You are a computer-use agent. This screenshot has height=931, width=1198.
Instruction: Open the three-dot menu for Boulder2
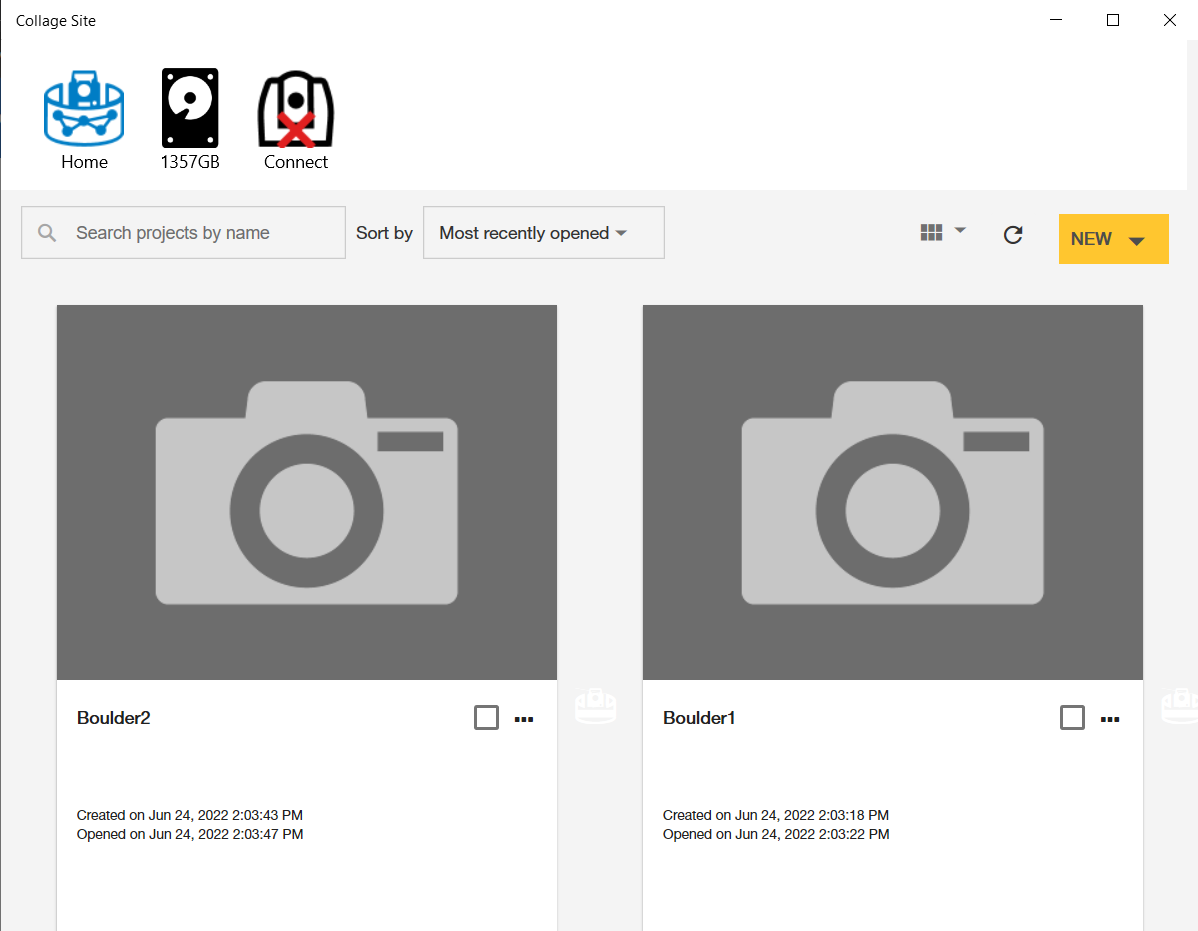pyautogui.click(x=524, y=719)
